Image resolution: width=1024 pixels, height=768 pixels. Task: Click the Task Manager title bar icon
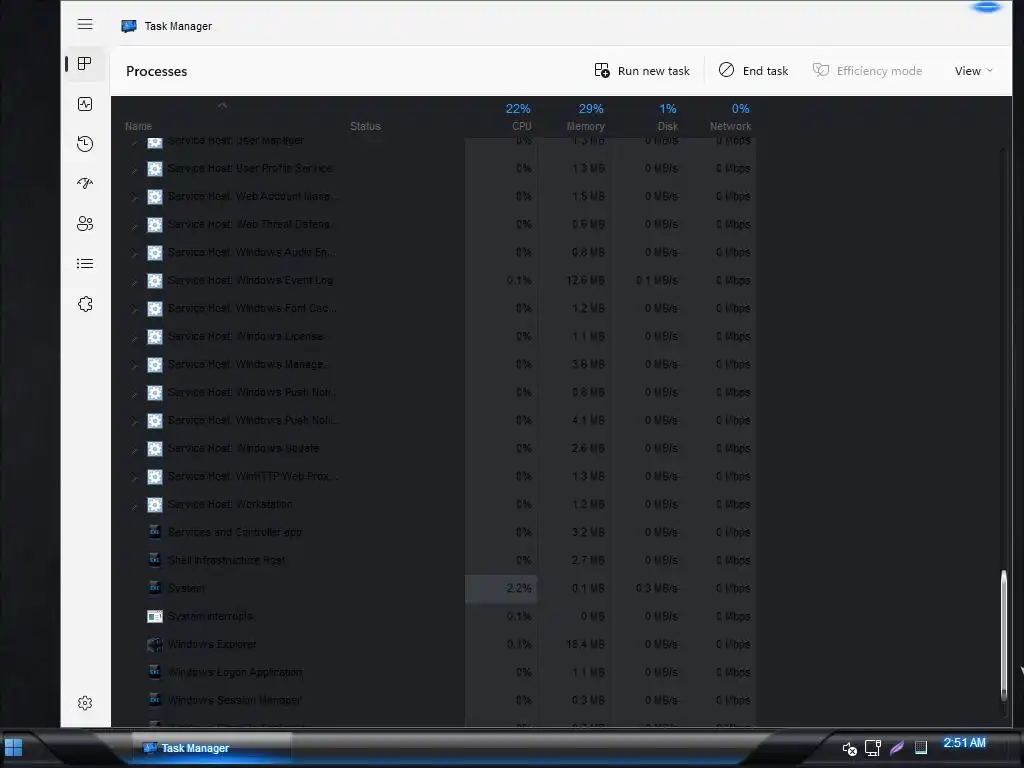[x=129, y=26]
